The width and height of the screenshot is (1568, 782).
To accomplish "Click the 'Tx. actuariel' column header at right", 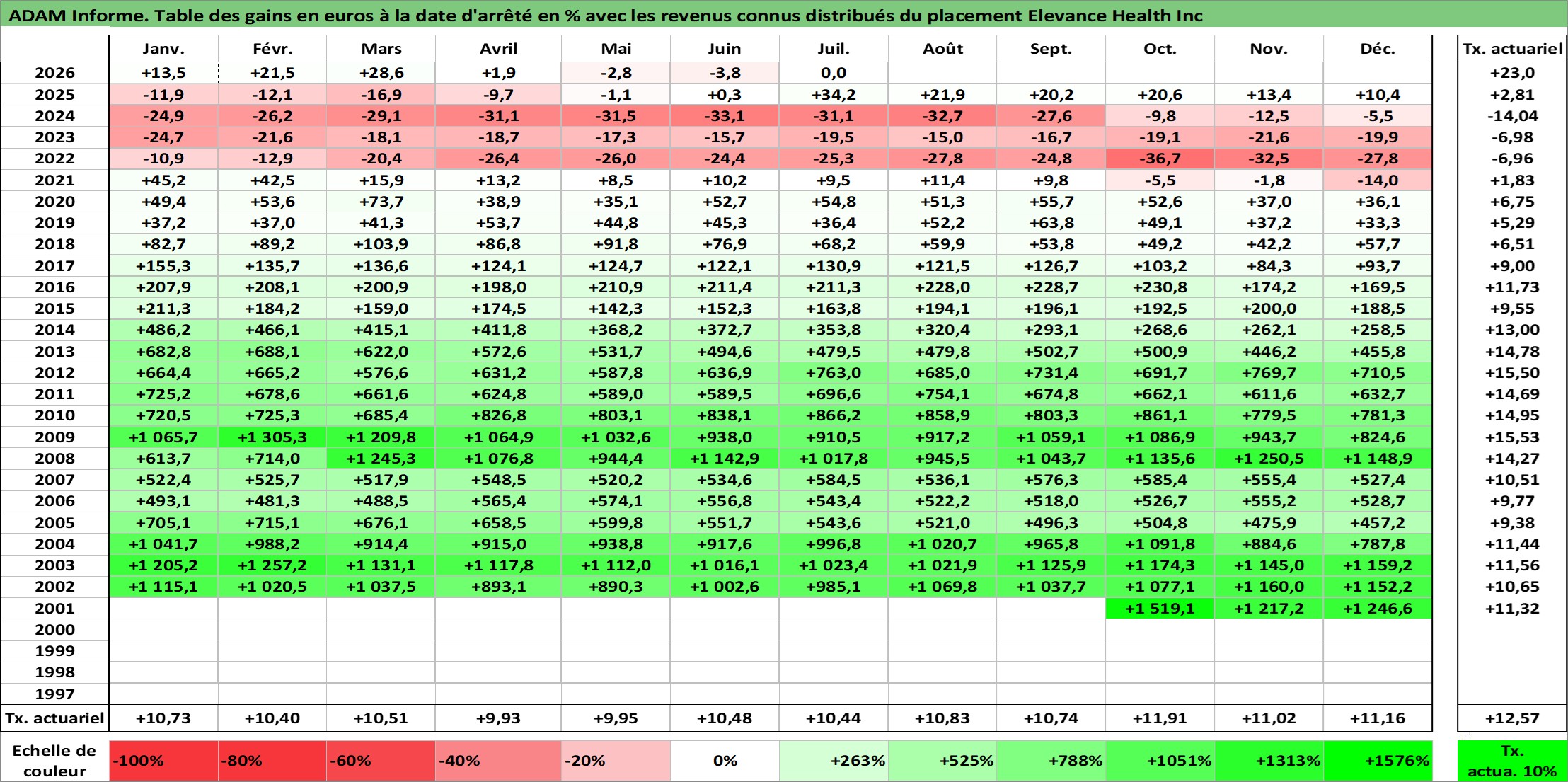I will click(1512, 49).
